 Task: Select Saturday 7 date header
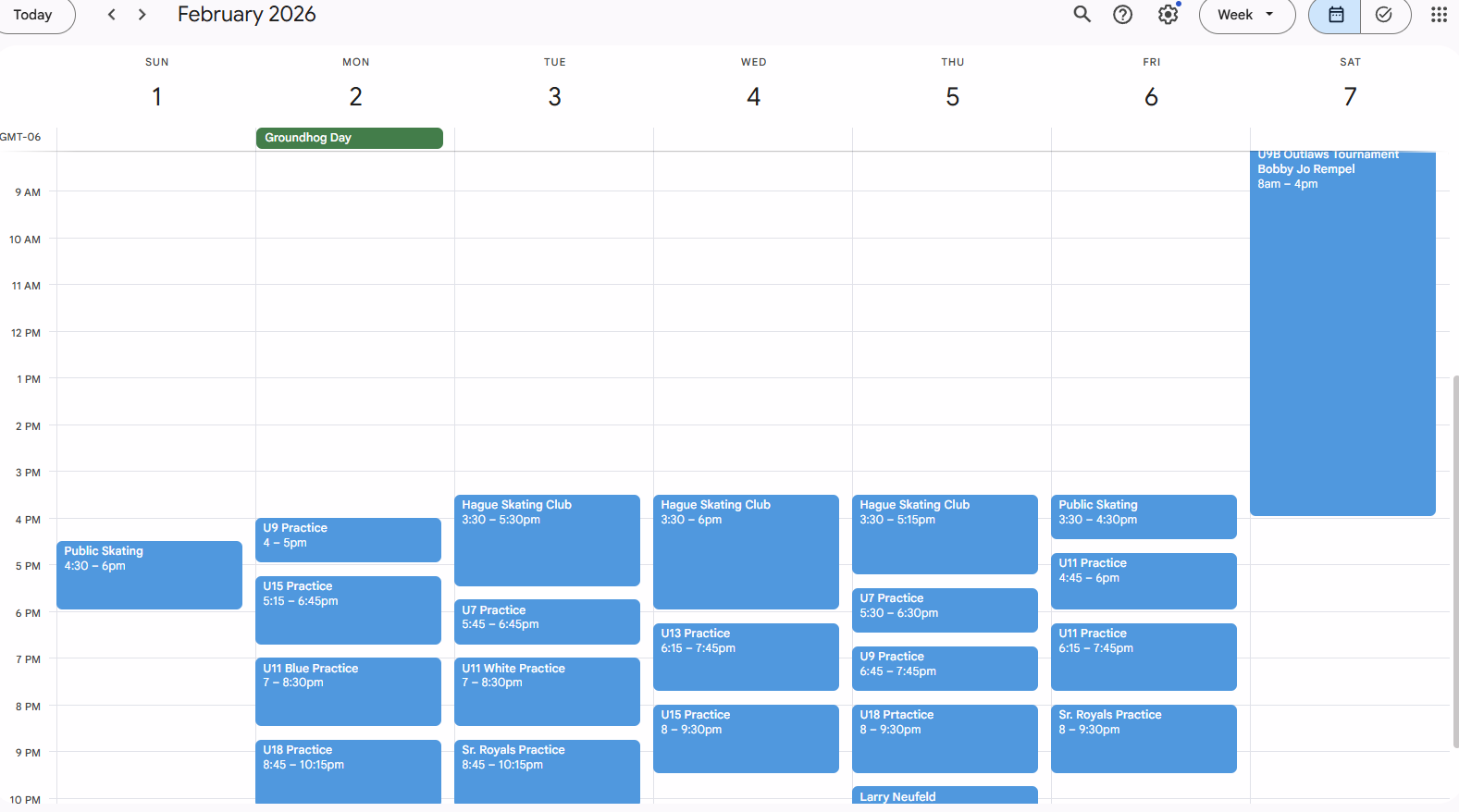1351,96
